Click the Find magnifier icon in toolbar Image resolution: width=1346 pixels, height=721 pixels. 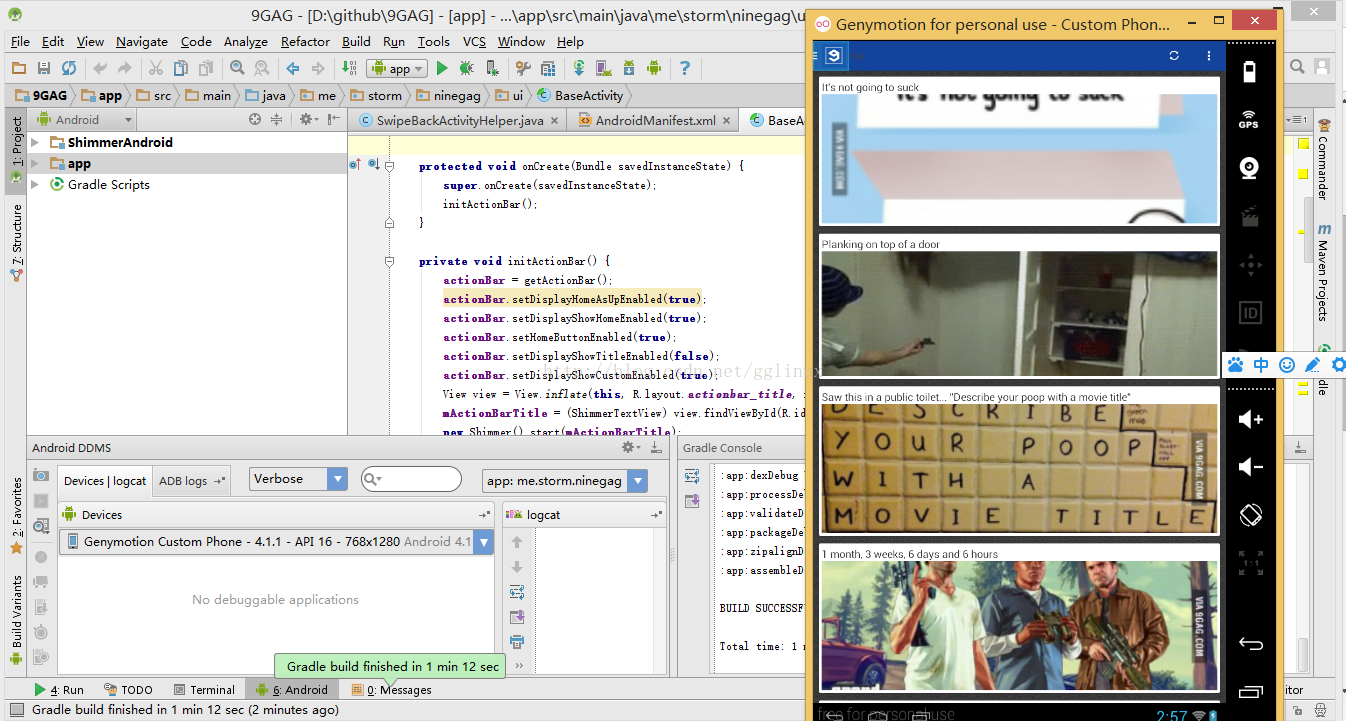click(237, 68)
